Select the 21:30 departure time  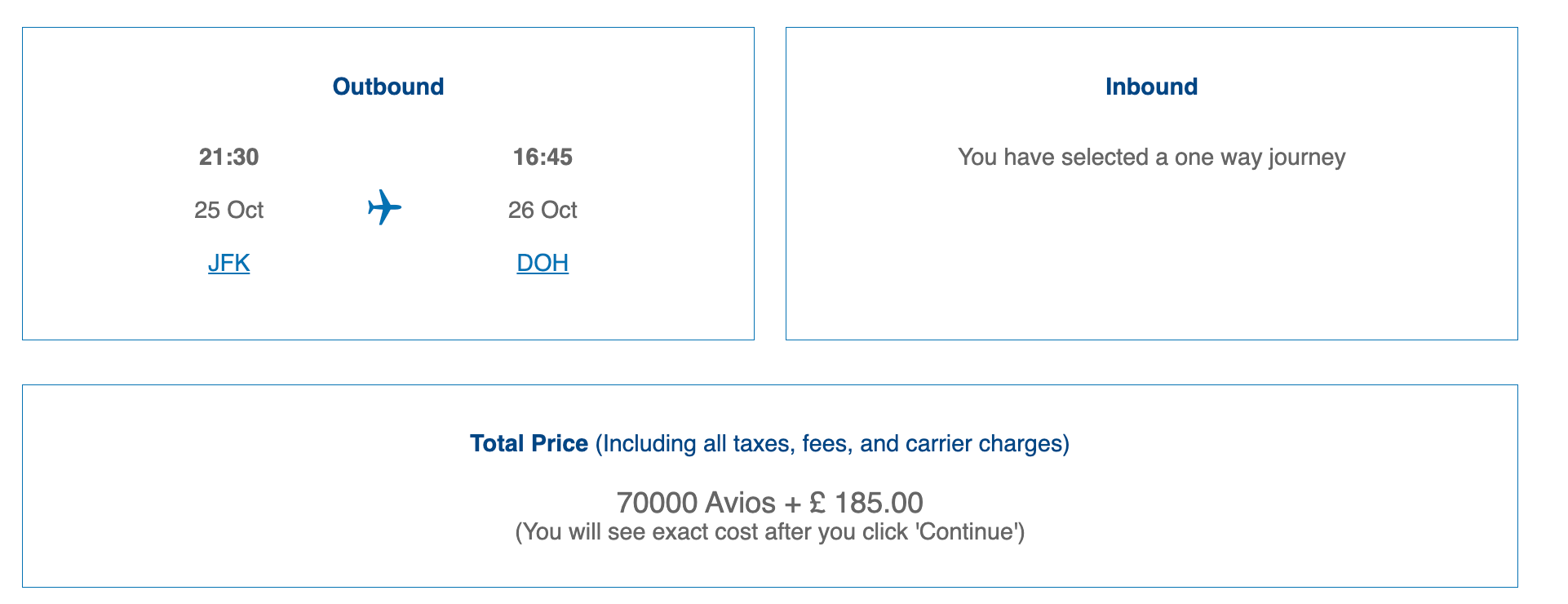228,157
